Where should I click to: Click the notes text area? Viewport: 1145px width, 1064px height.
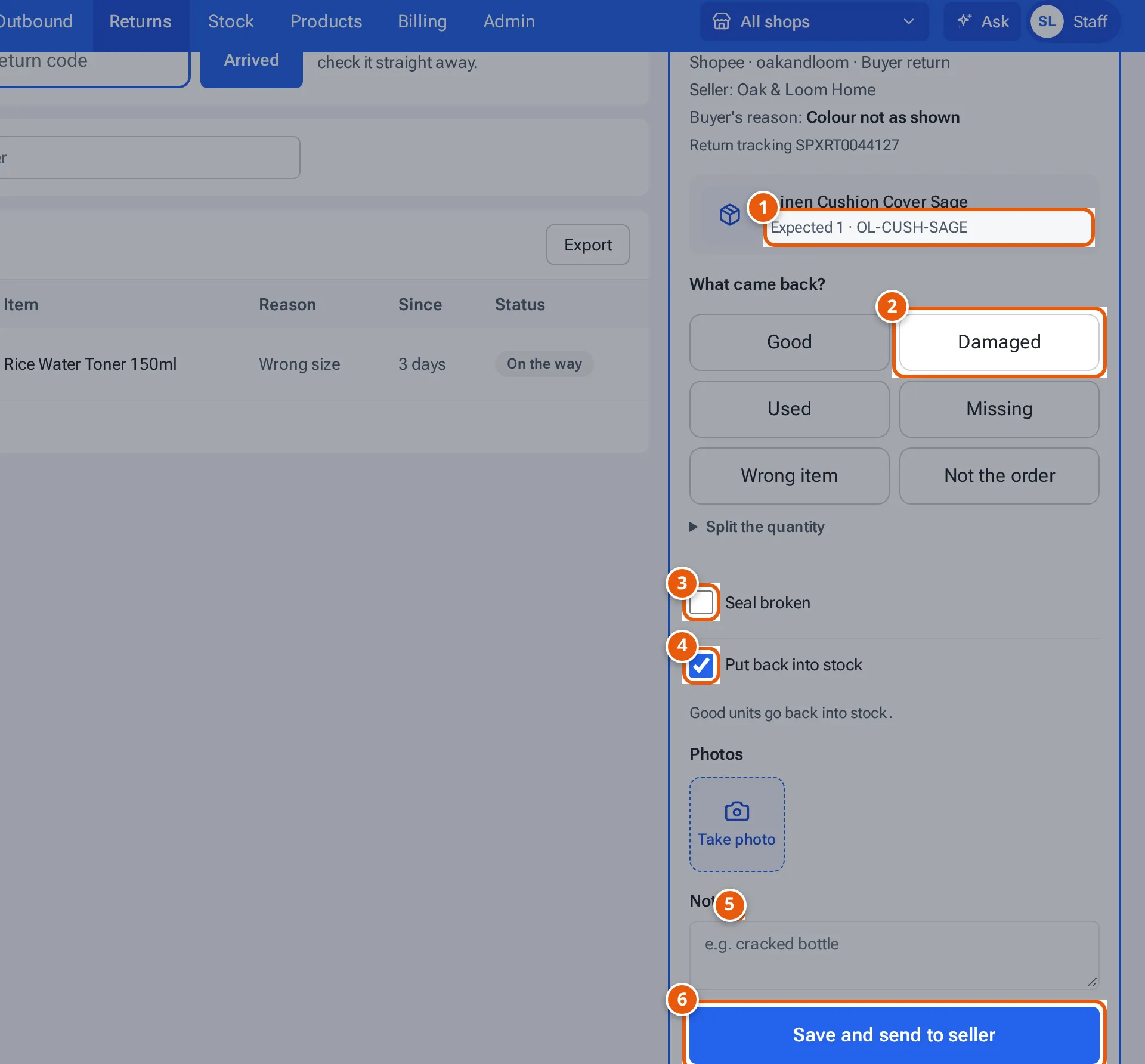coord(894,955)
